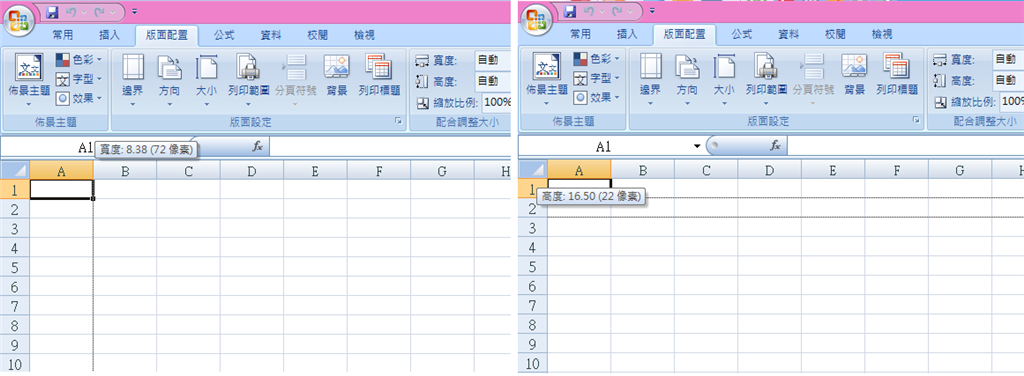Open 佈景主題 themes gallery in right window
This screenshot has width=1024, height=376.
(547, 80)
